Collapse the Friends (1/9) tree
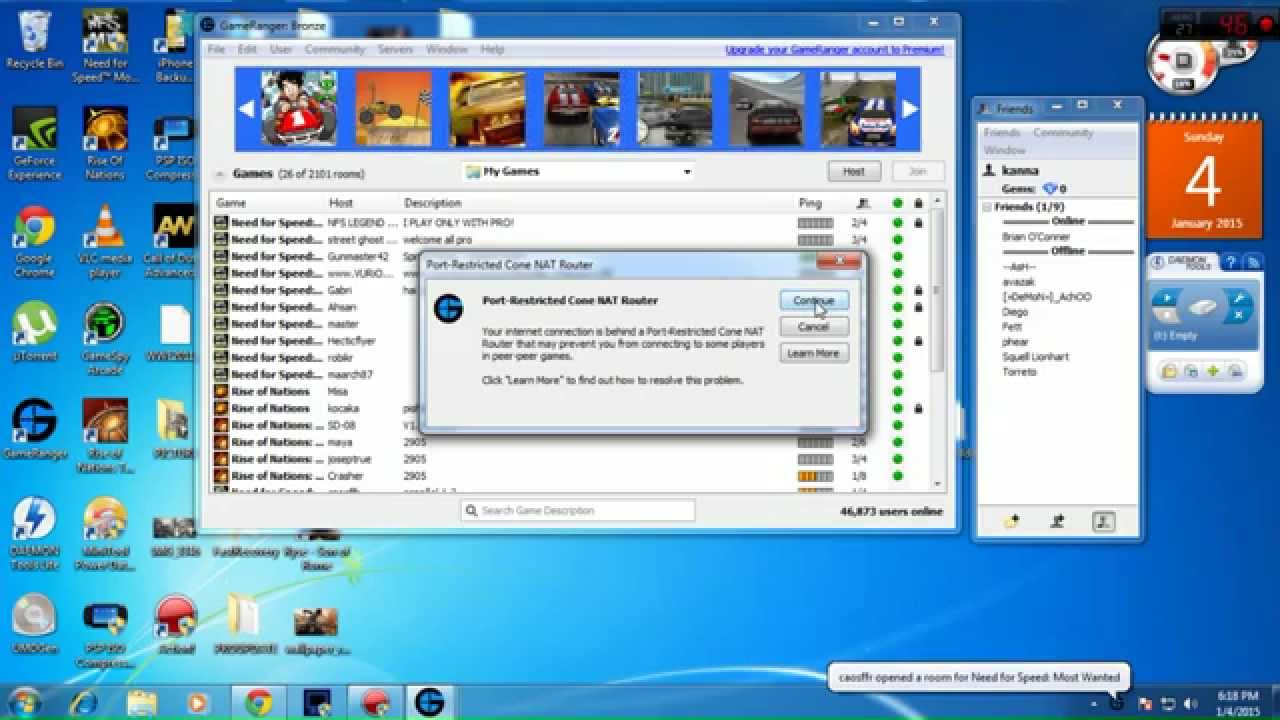This screenshot has width=1280, height=720. (x=987, y=207)
